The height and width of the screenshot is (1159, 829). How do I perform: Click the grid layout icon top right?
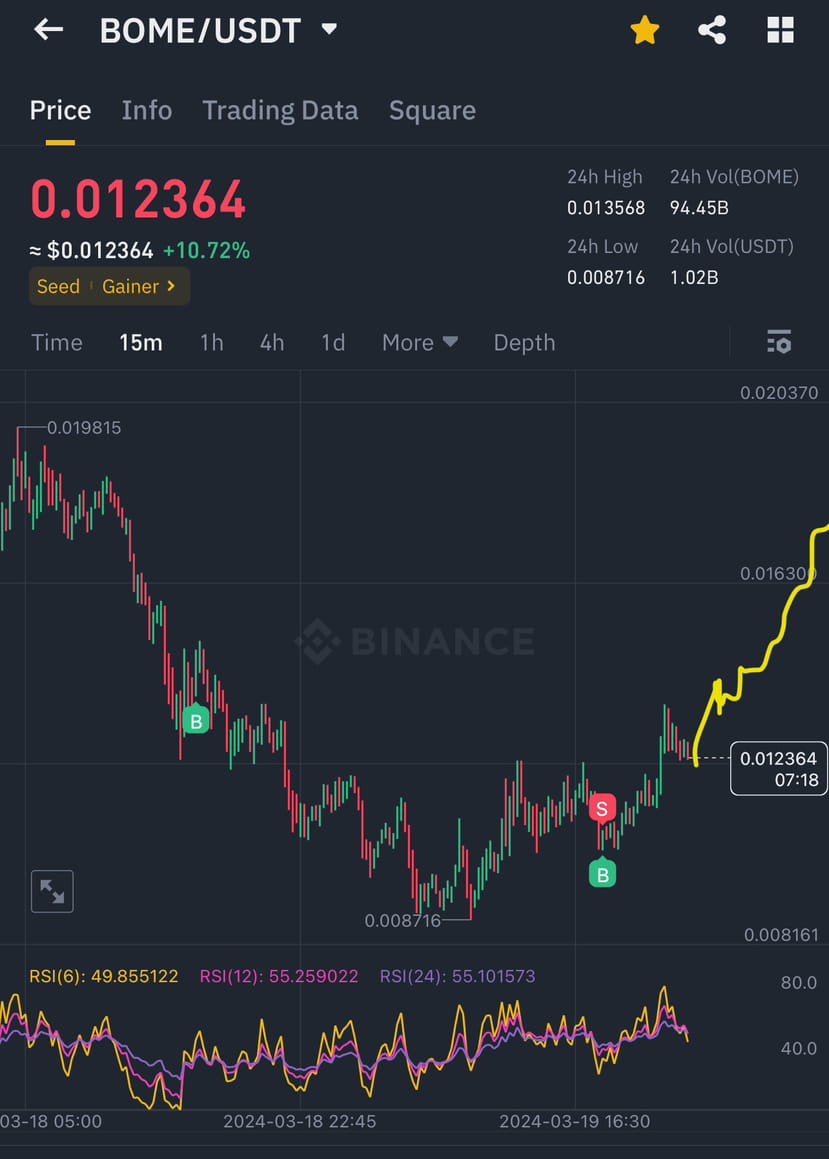(779, 30)
